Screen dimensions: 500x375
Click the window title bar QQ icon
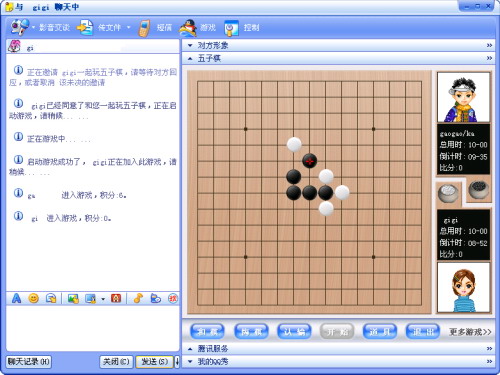tap(9, 7)
